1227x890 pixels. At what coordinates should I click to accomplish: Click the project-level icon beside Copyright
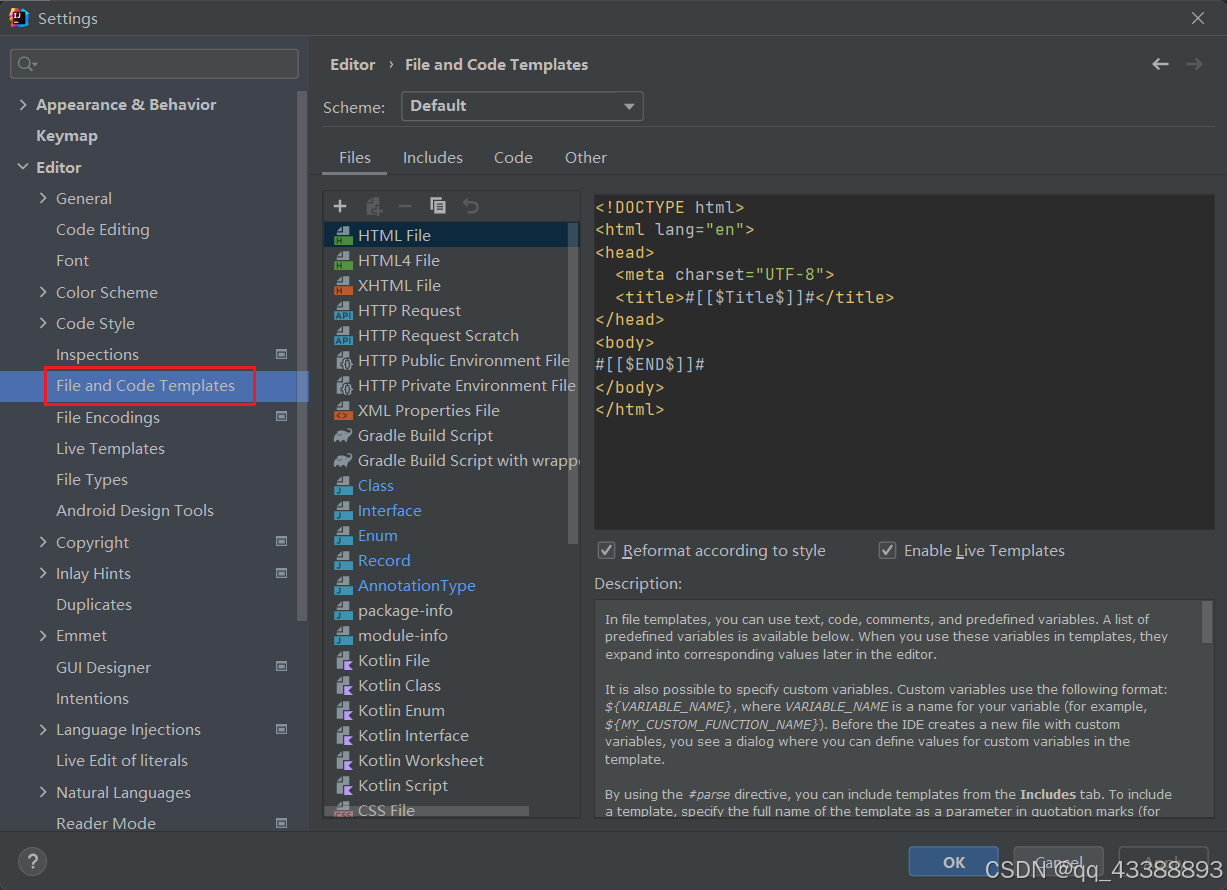281,542
